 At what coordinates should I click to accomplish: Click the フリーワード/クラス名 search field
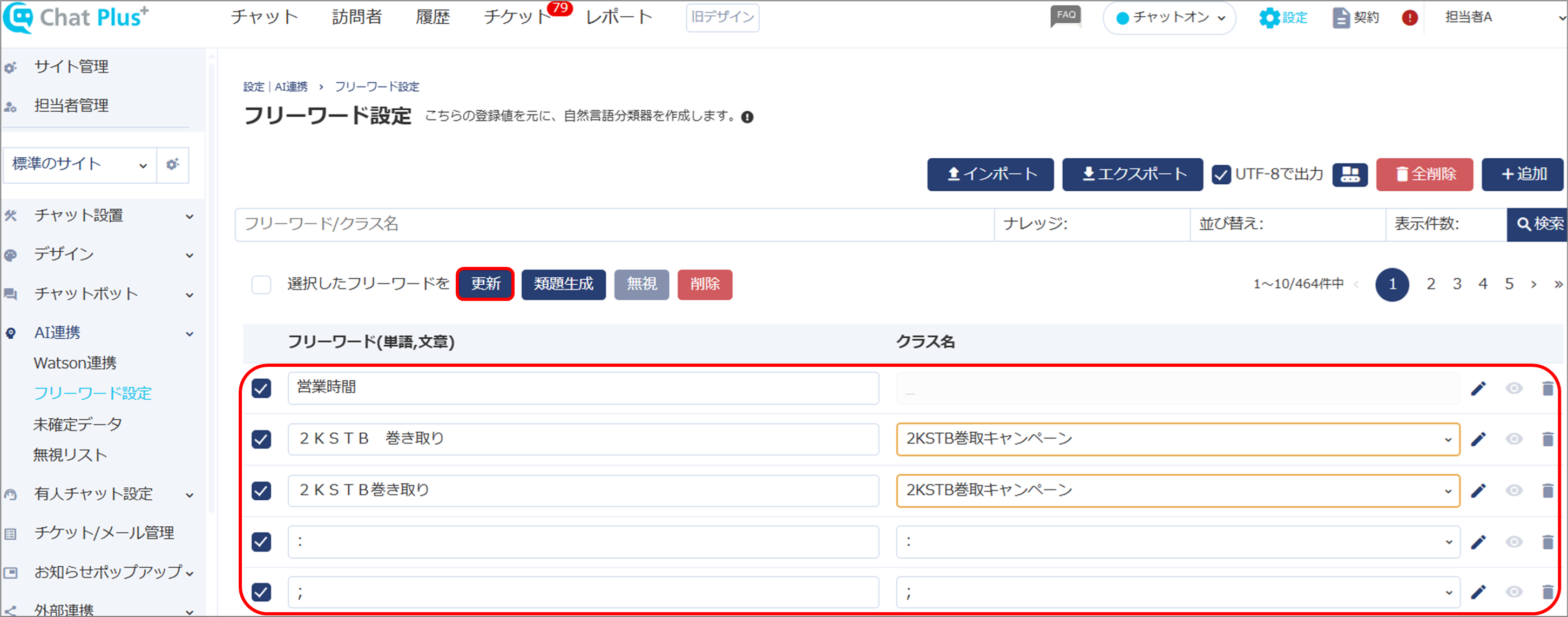pyautogui.click(x=615, y=225)
